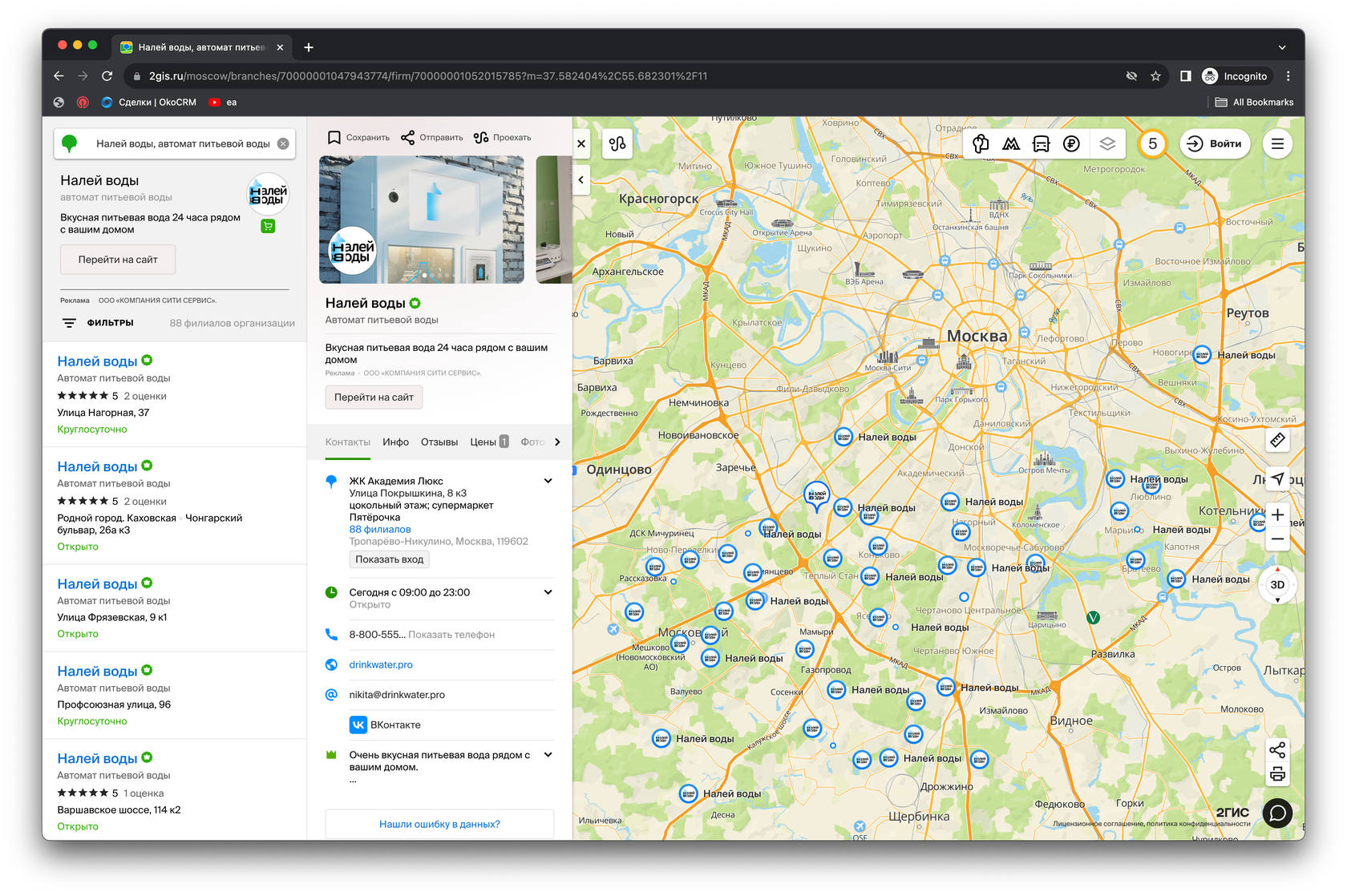Click the Показать вход button
The width and height of the screenshot is (1347, 896).
[389, 559]
